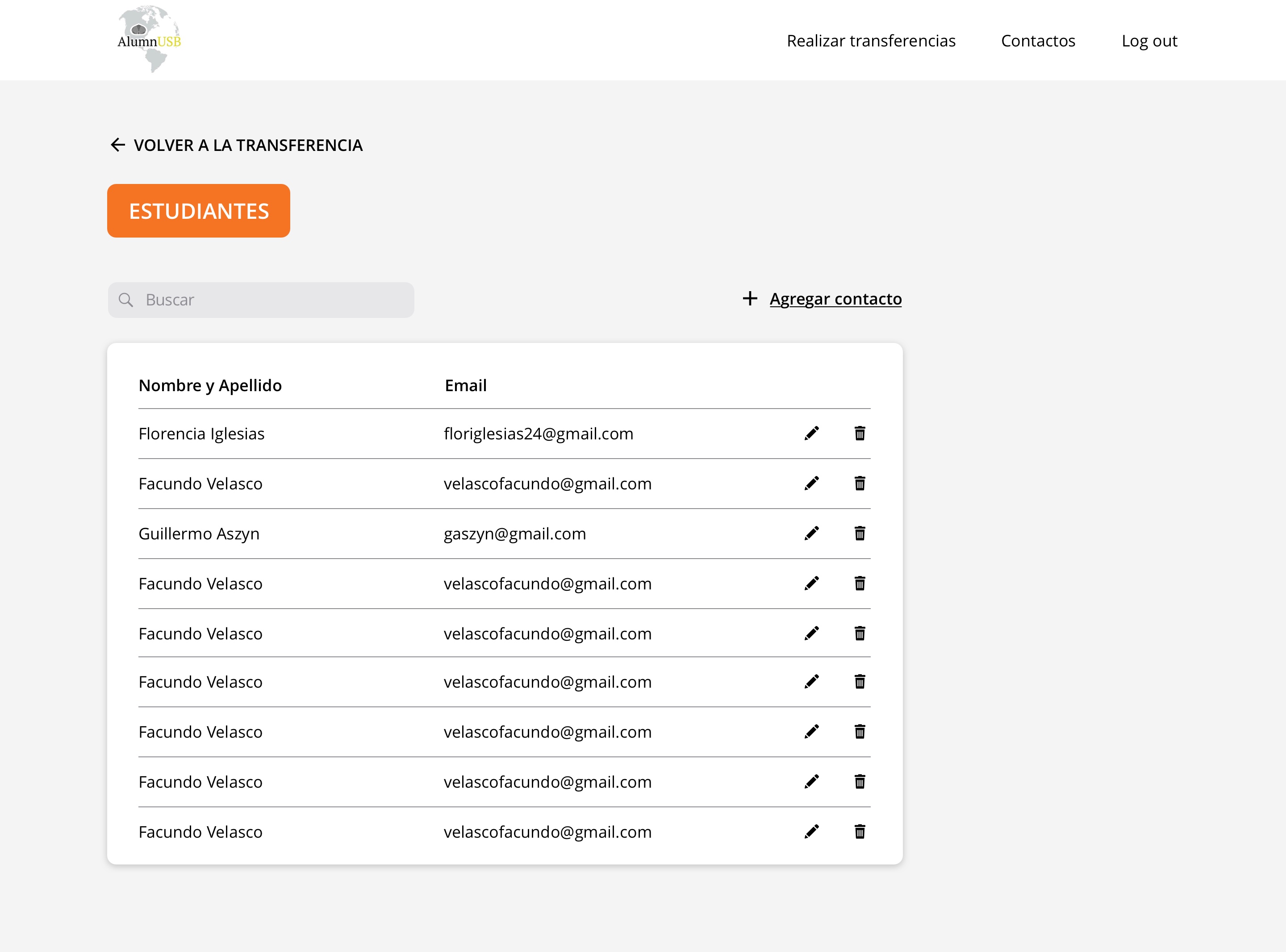Click the back arrow icon
The width and height of the screenshot is (1286, 952).
117,145
